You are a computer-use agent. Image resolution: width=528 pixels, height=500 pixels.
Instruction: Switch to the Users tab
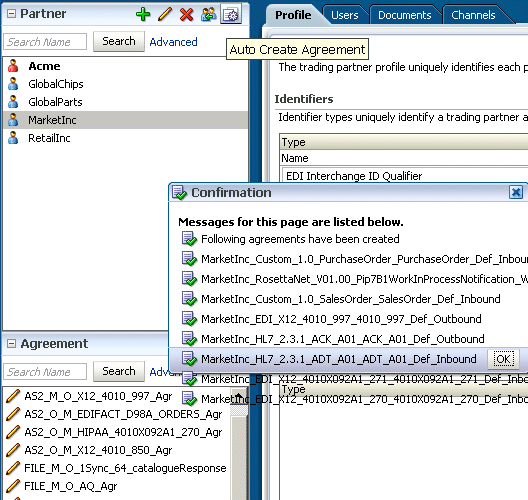(344, 15)
